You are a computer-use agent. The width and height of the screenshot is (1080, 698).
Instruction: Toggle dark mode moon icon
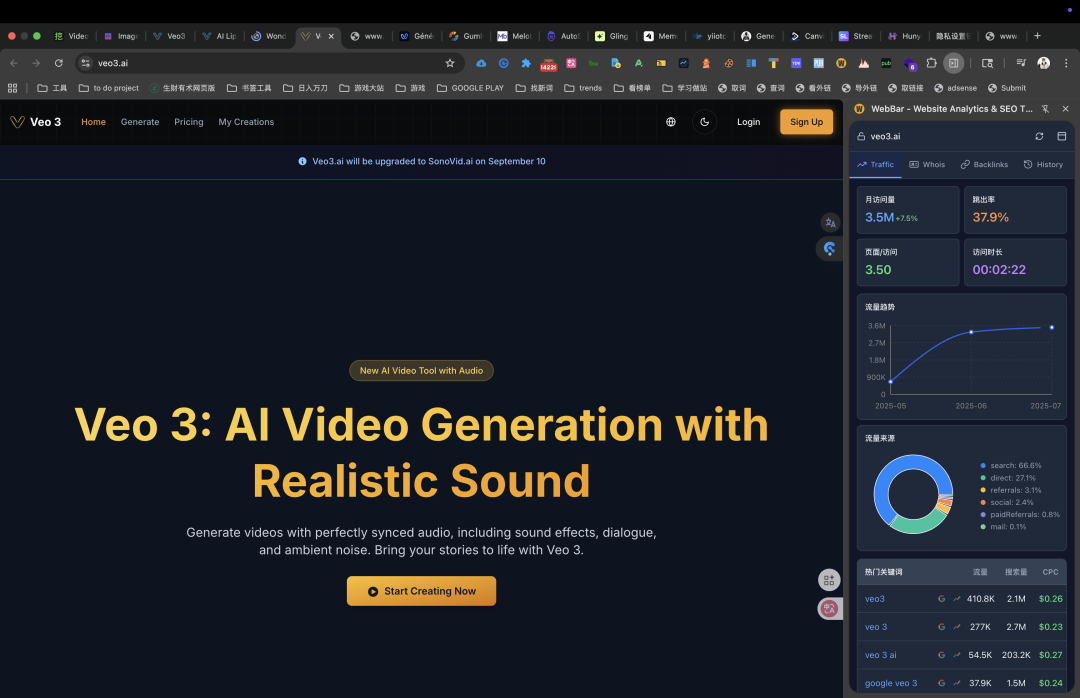[x=705, y=122]
